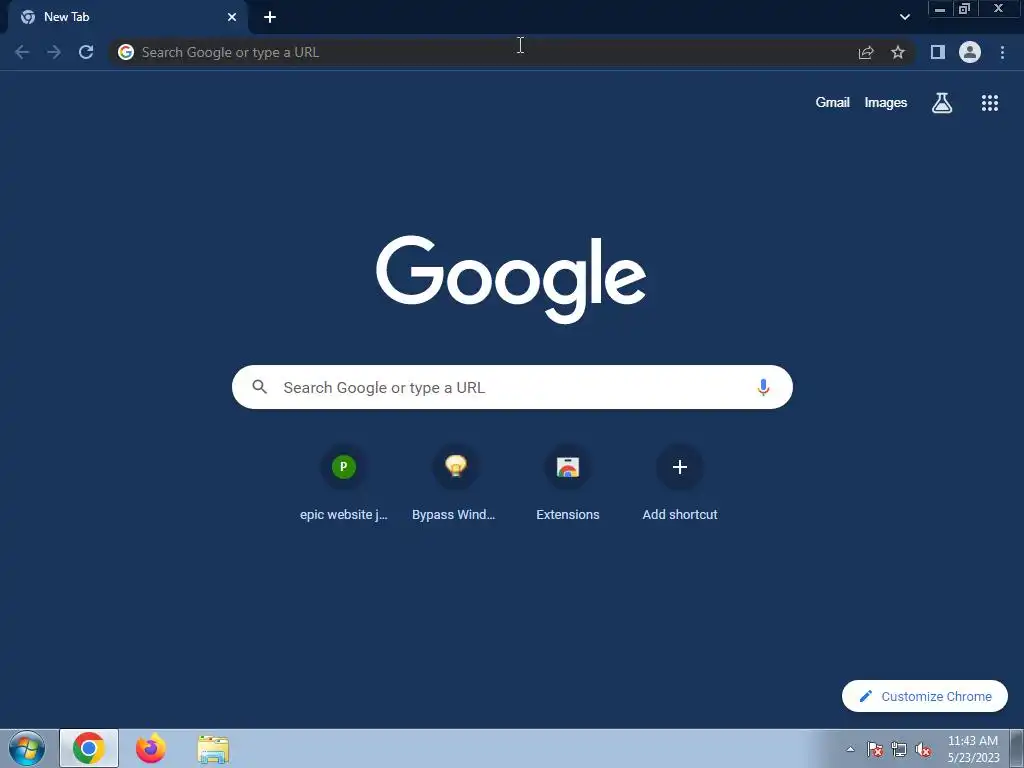The width and height of the screenshot is (1024, 768).
Task: Open Chrome's three-dot menu
Action: point(1002,52)
